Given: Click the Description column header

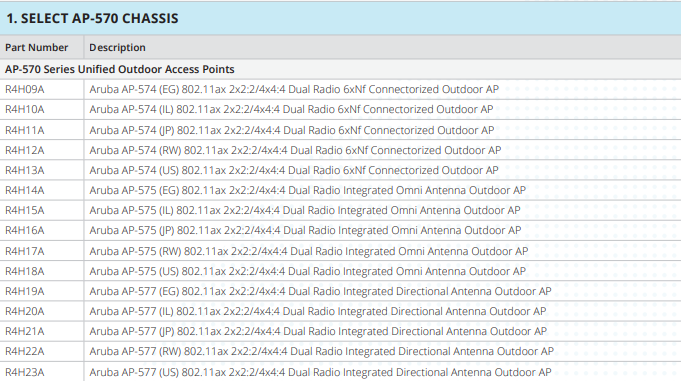Looking at the screenshot, I should pyautogui.click(x=117, y=47).
